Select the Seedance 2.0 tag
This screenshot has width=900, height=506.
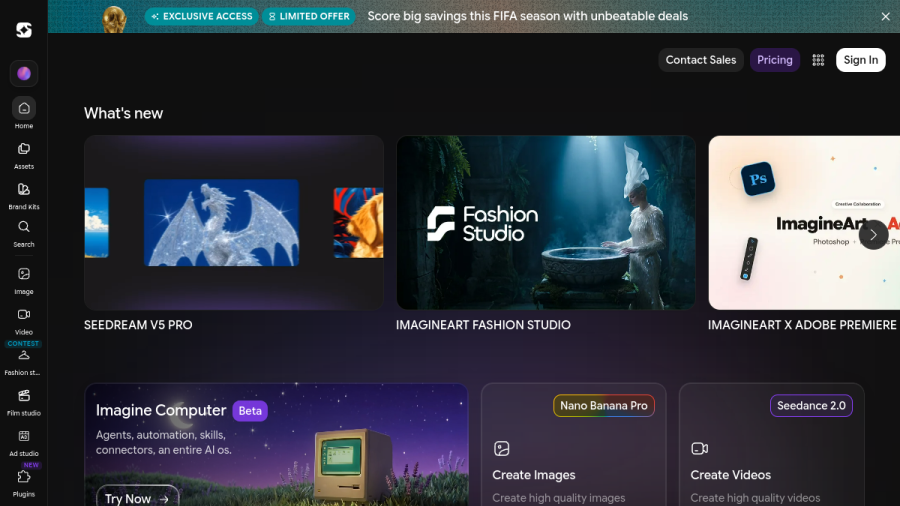(x=811, y=406)
